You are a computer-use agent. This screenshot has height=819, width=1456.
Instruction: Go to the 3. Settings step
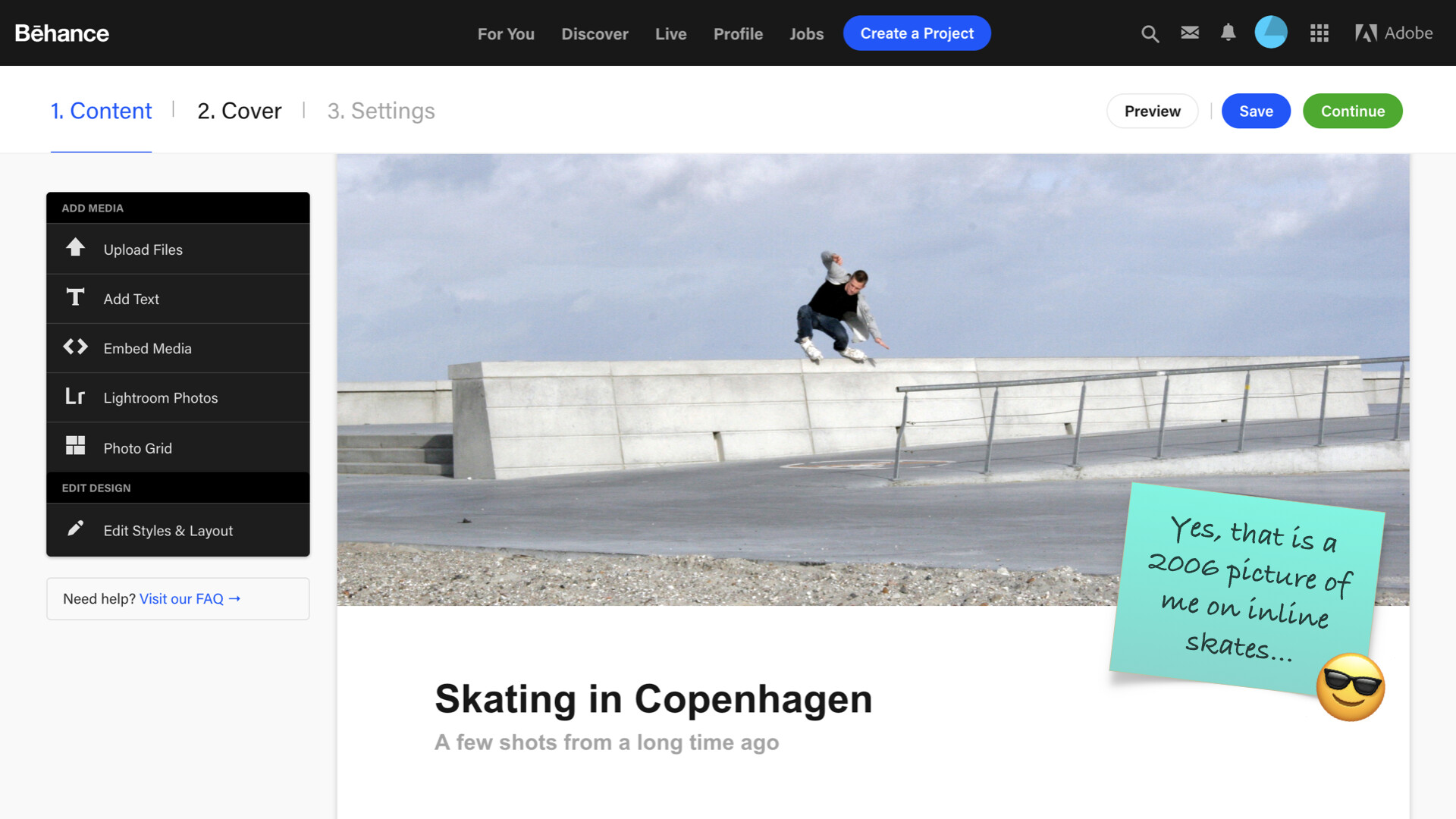pyautogui.click(x=381, y=111)
